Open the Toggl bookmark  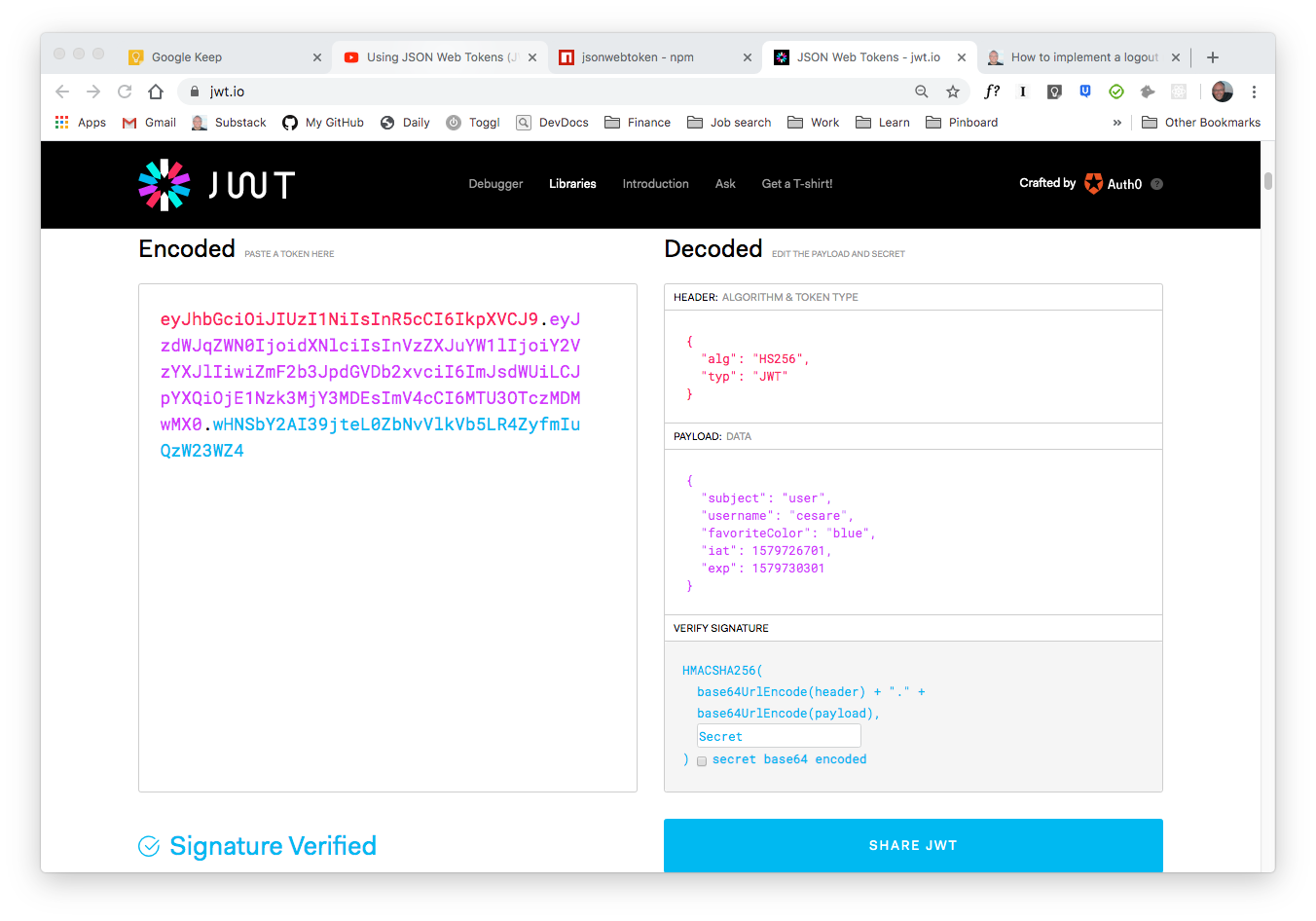(x=473, y=123)
